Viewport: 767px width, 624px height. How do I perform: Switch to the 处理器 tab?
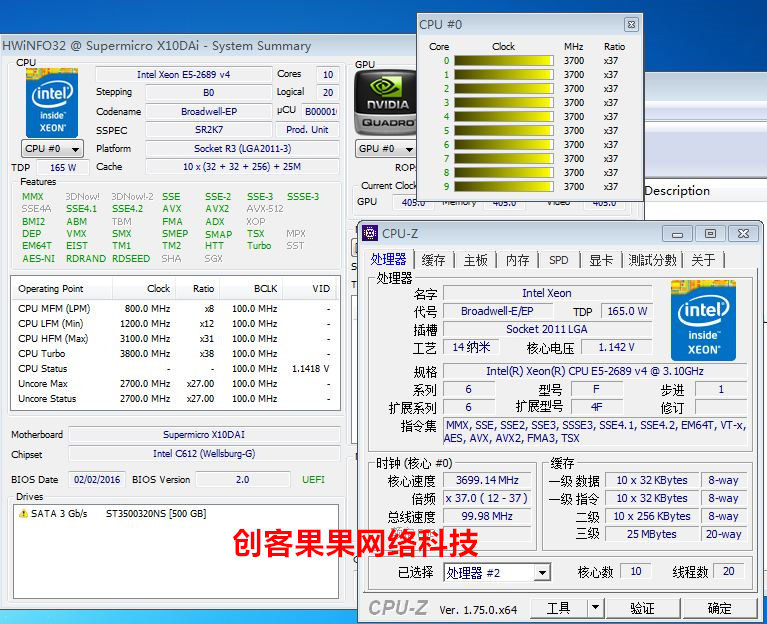388,259
